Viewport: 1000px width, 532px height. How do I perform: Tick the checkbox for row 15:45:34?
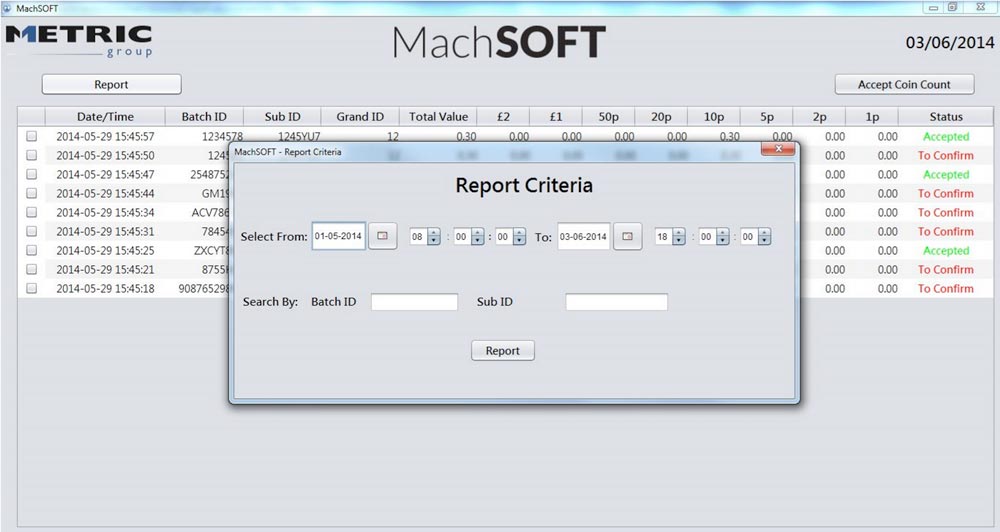point(31,212)
